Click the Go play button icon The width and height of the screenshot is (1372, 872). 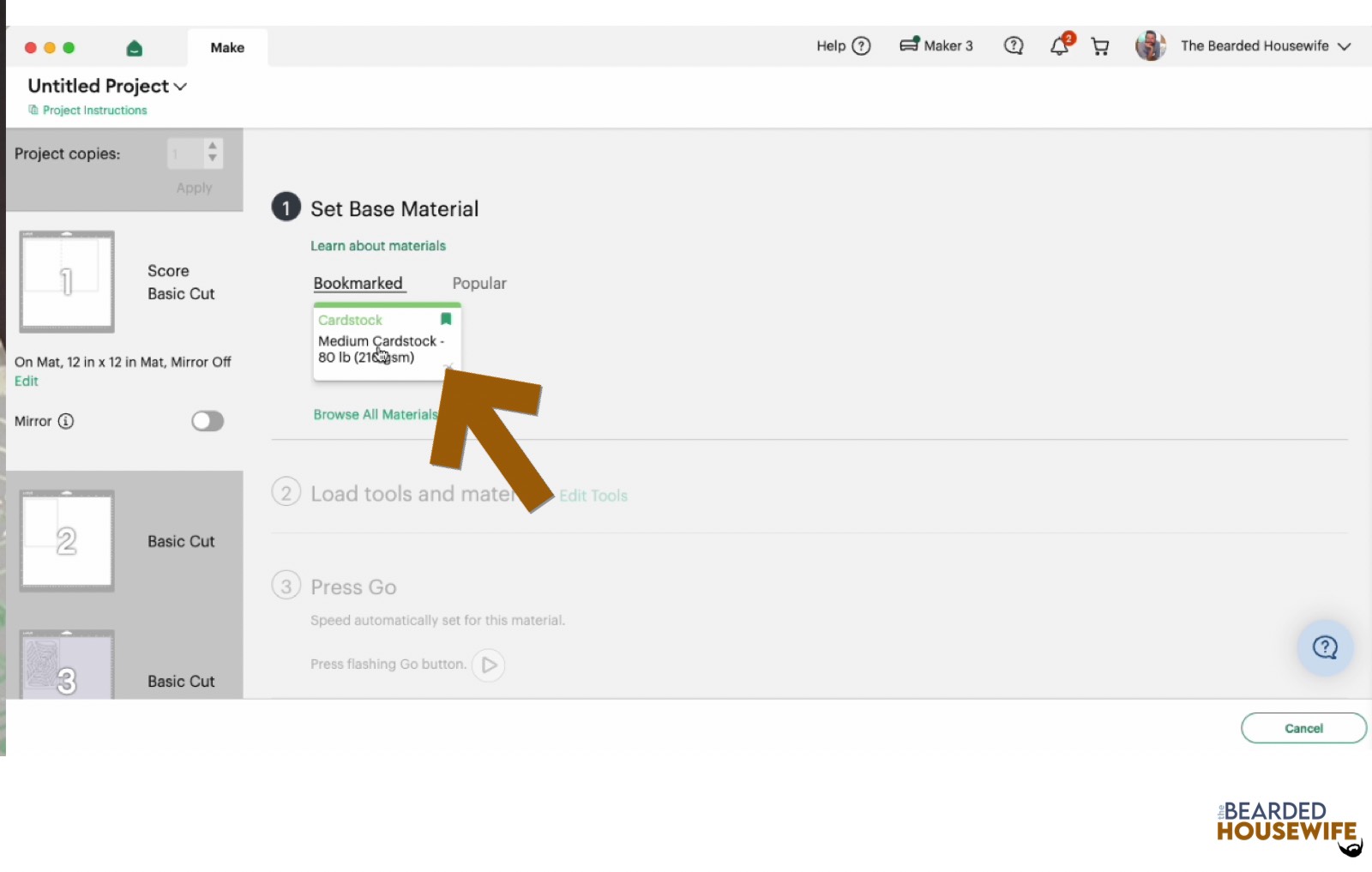[489, 665]
